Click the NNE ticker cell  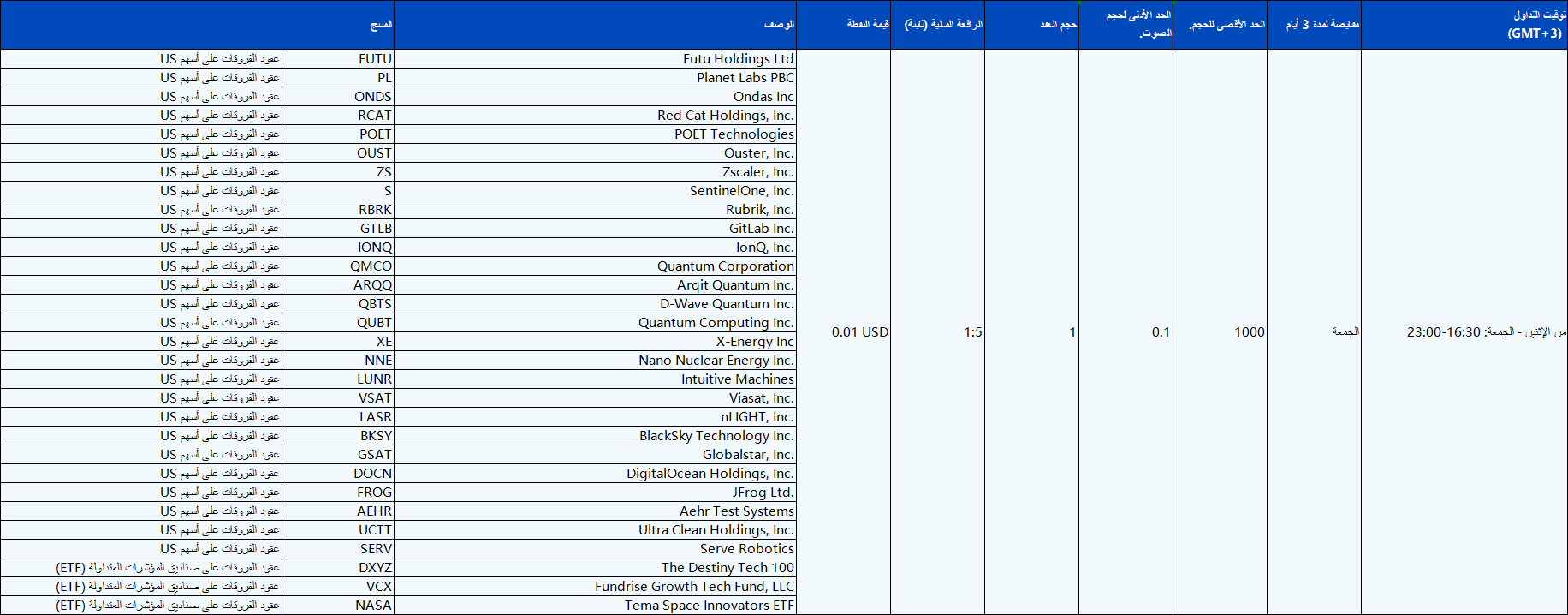[x=338, y=361]
